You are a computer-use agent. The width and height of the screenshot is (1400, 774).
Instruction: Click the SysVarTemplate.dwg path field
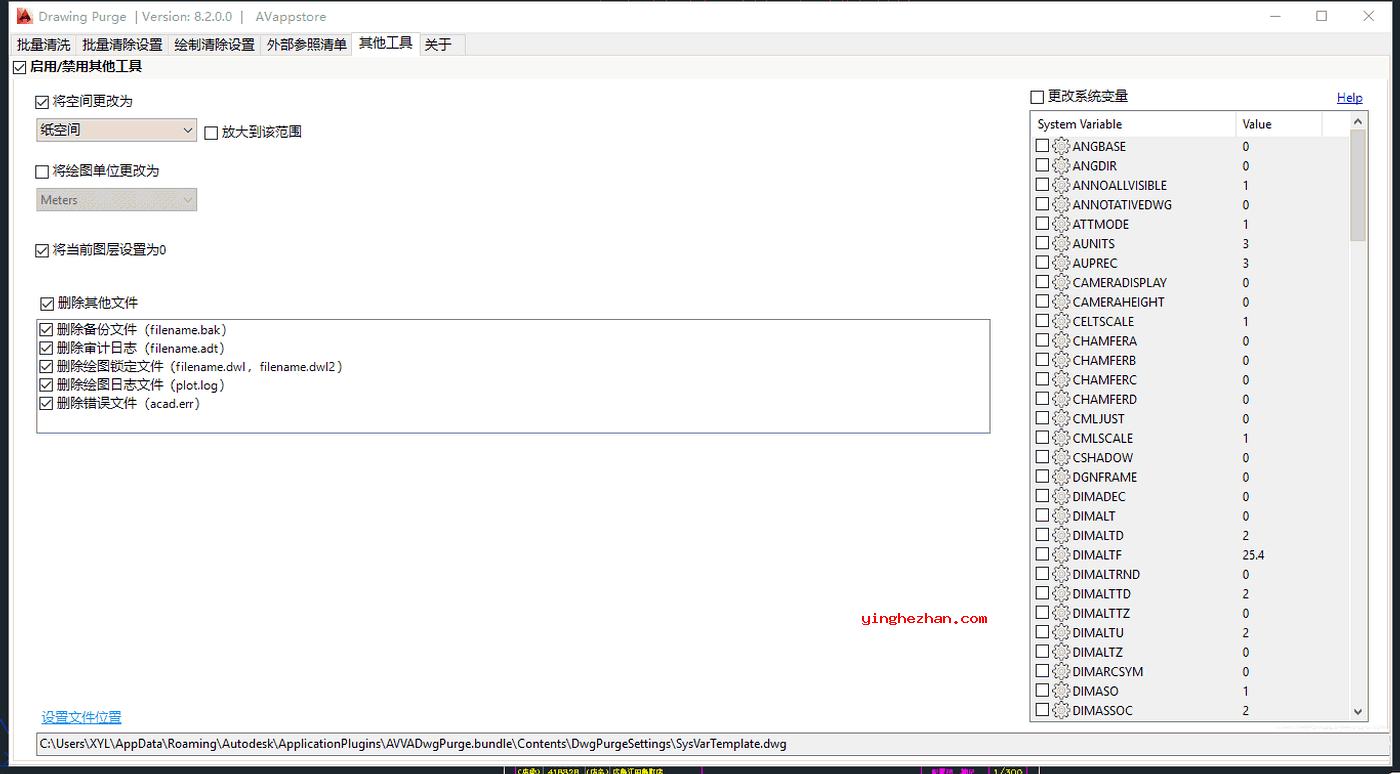[x=711, y=744]
